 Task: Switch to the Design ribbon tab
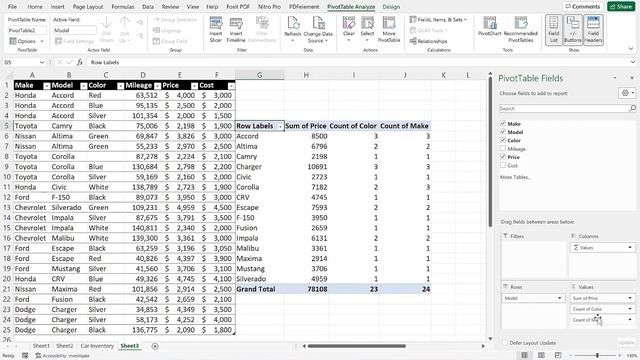[x=391, y=7]
